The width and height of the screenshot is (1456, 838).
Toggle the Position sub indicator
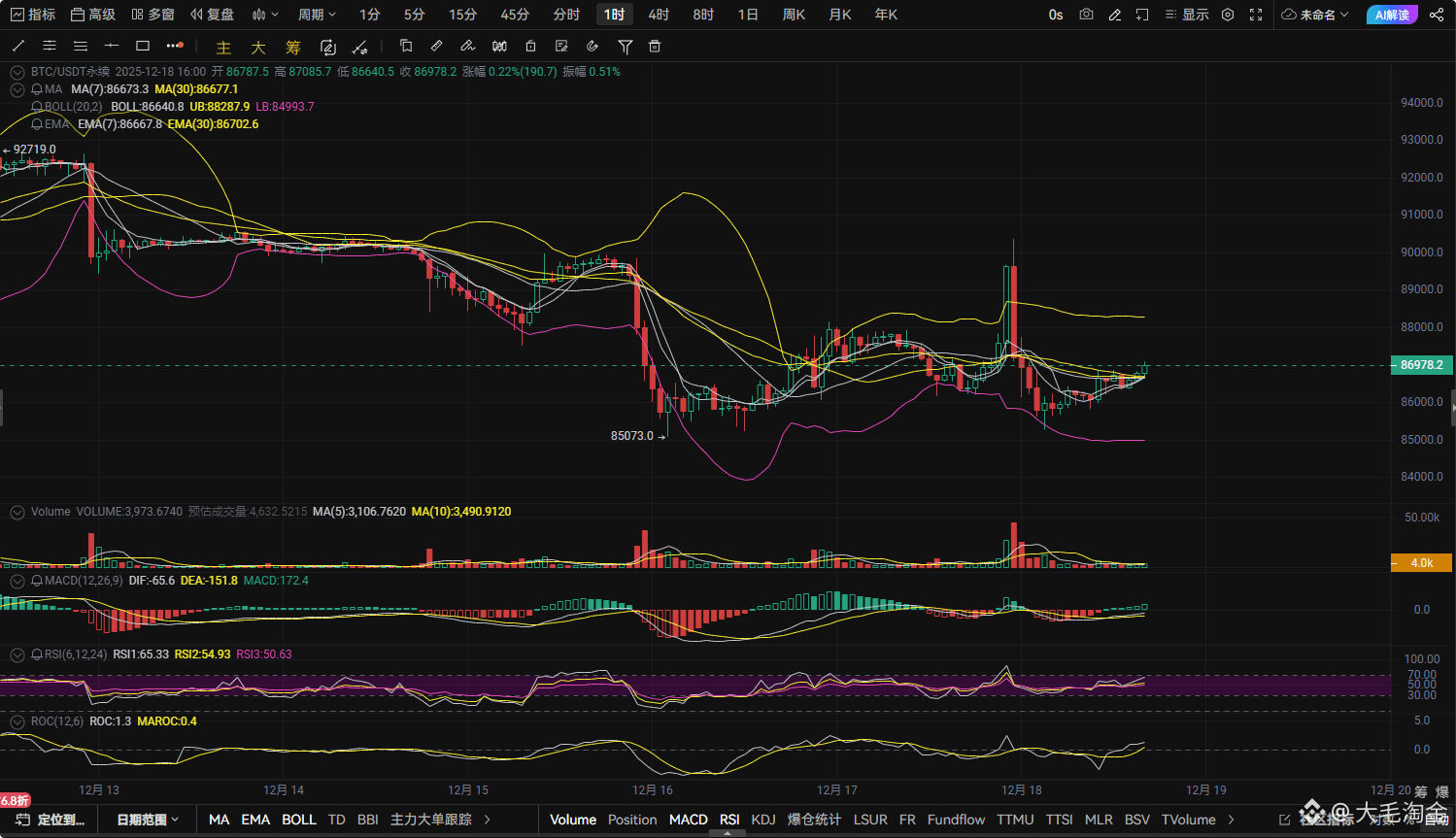point(632,820)
